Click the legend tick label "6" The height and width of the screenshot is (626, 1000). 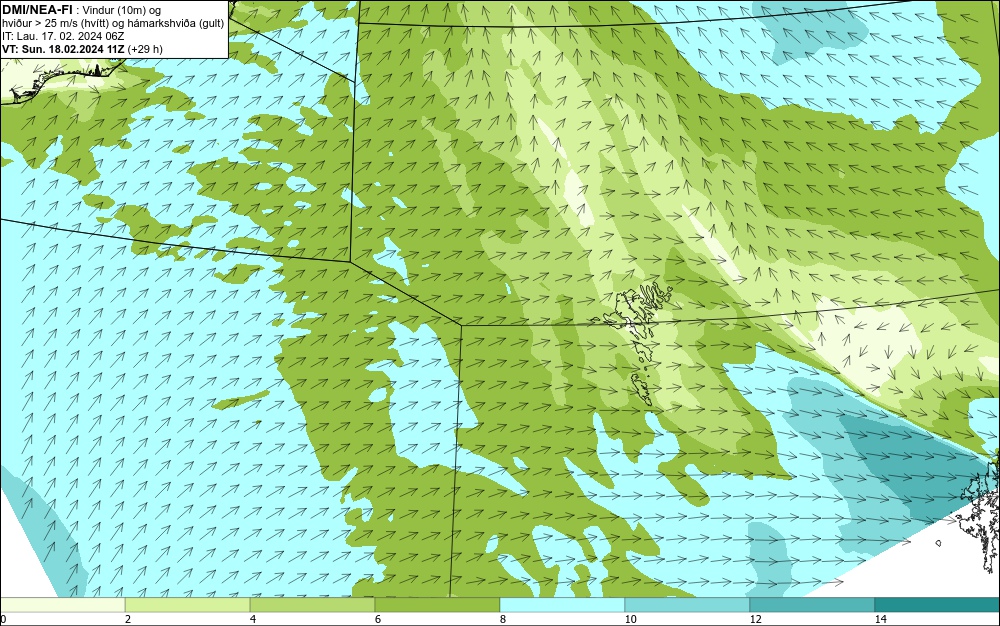click(x=378, y=620)
